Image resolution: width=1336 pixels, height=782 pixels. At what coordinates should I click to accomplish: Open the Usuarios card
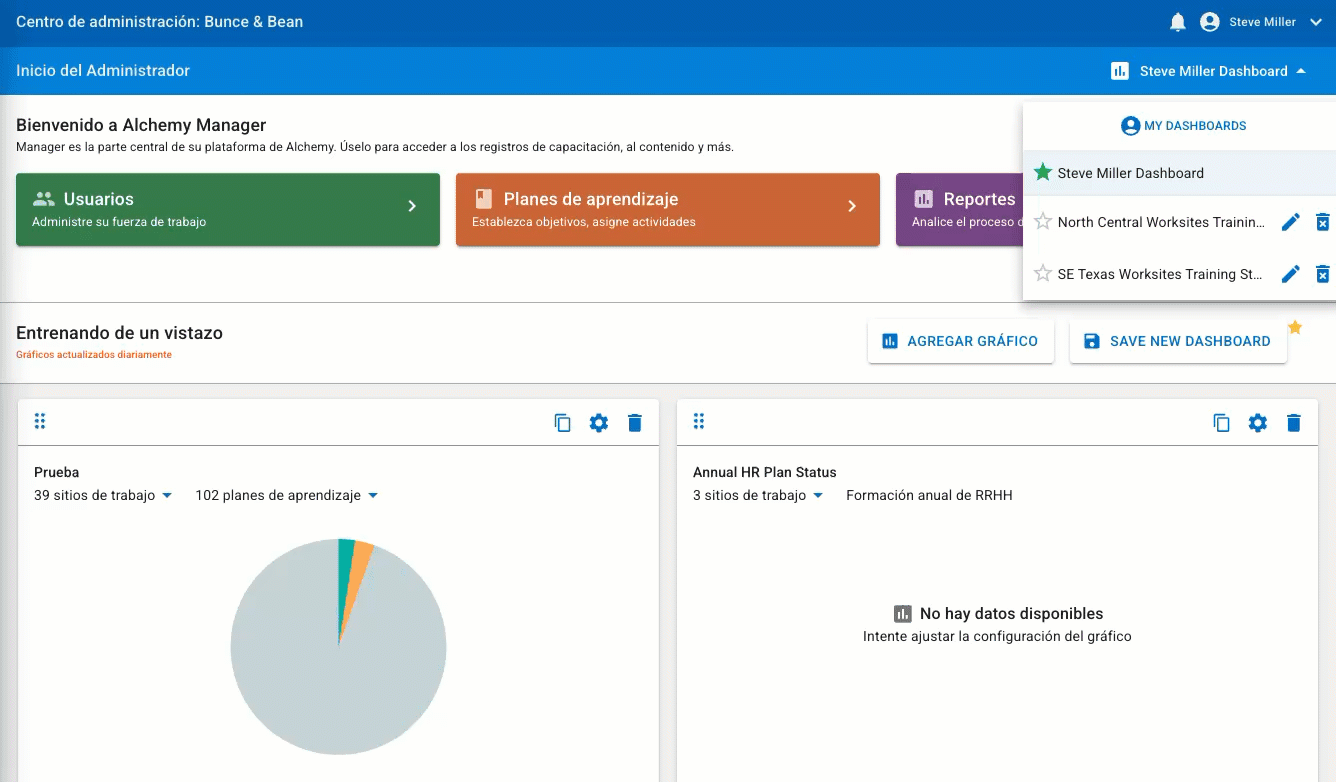coord(228,209)
